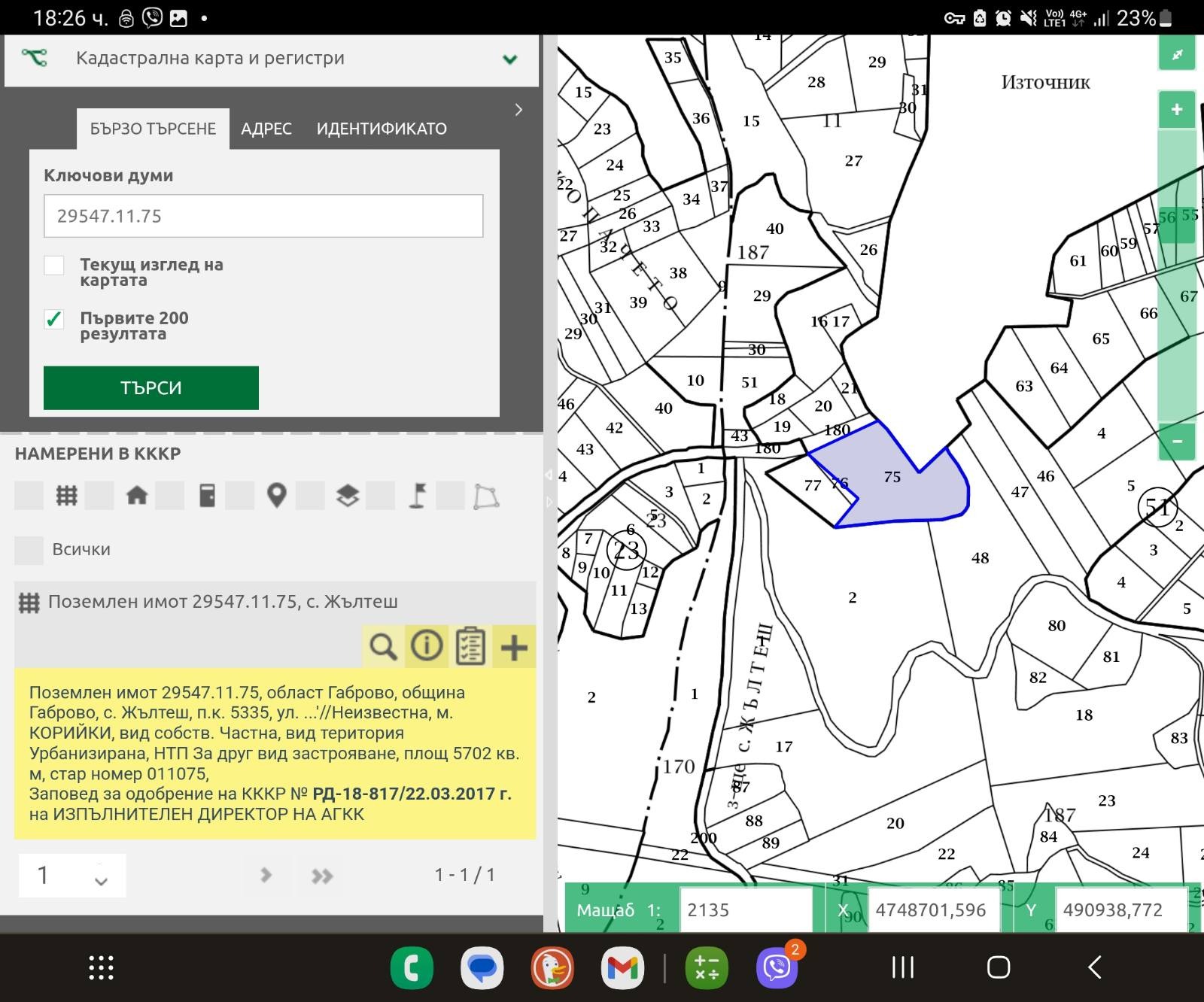Uncheck 'Първите 200 резултата' checkbox
Viewport: 1204px width, 1002px height.
click(x=54, y=319)
